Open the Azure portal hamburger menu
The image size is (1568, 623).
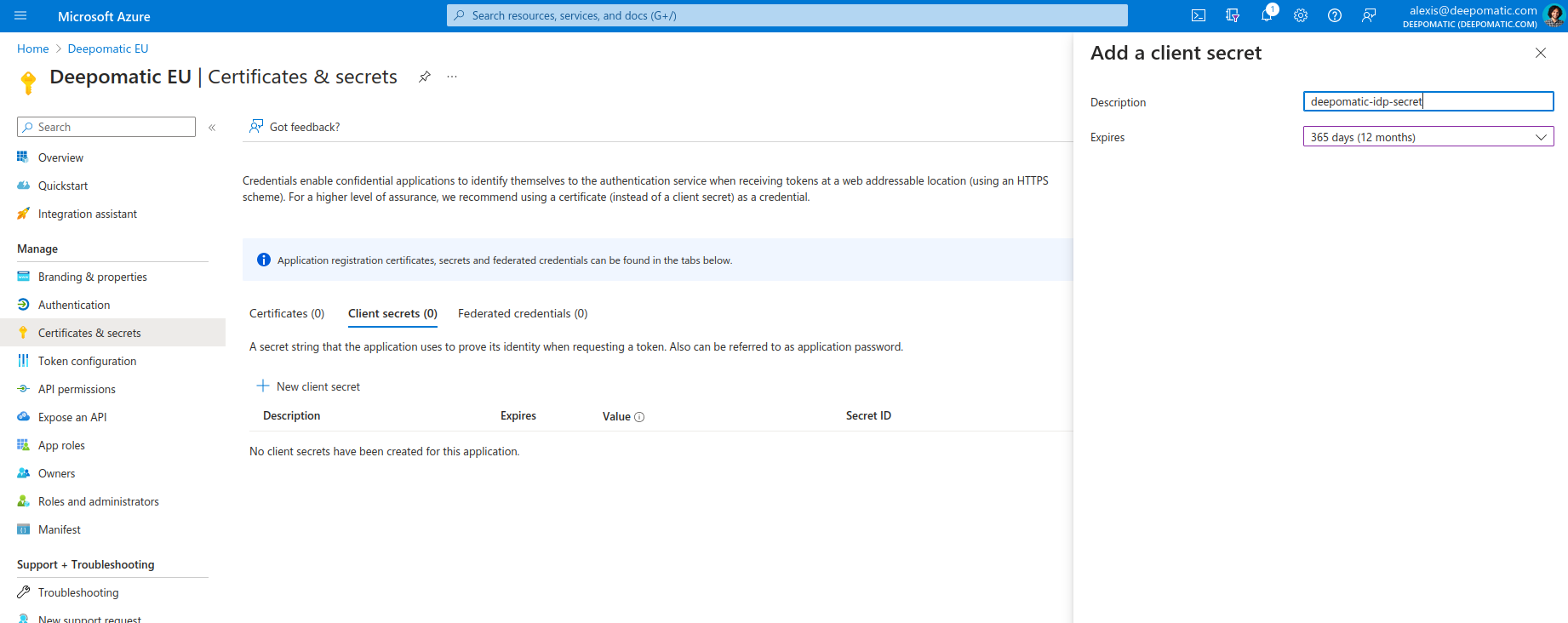pyautogui.click(x=21, y=16)
